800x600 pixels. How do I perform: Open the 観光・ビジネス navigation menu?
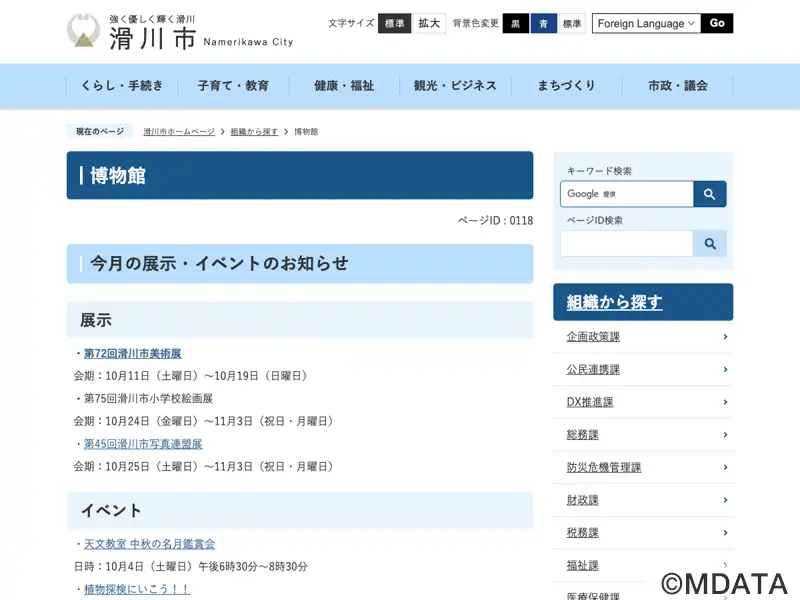[x=455, y=86]
